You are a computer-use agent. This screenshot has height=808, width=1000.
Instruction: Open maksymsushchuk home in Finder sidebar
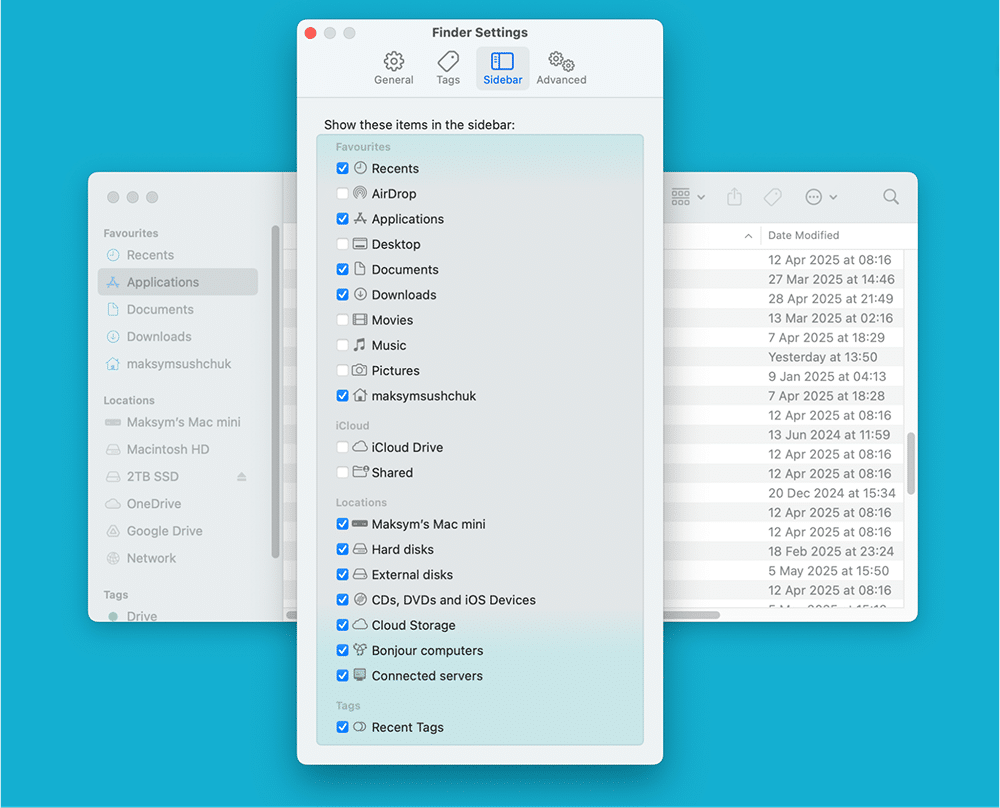click(x=177, y=364)
